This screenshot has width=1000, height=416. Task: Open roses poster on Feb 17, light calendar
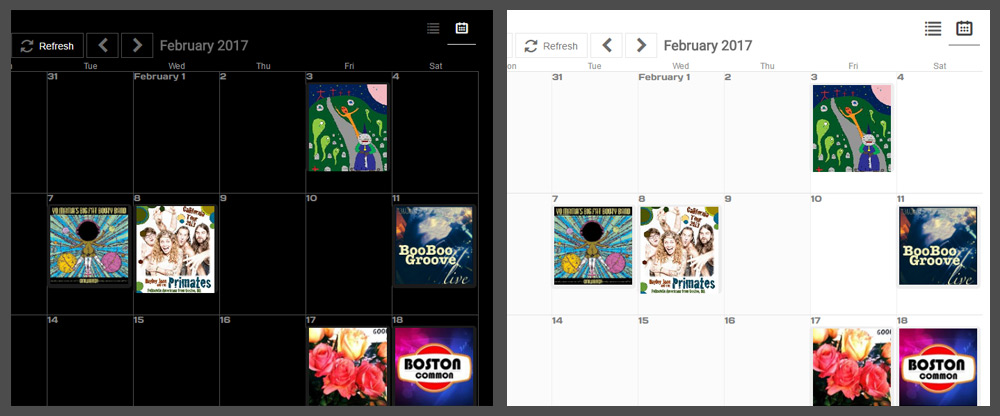[x=851, y=366]
